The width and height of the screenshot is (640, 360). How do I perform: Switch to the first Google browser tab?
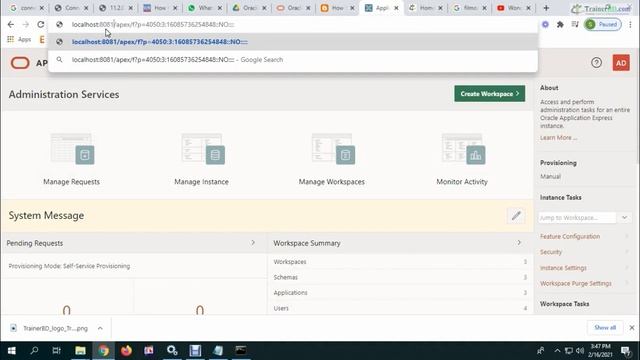coord(26,8)
